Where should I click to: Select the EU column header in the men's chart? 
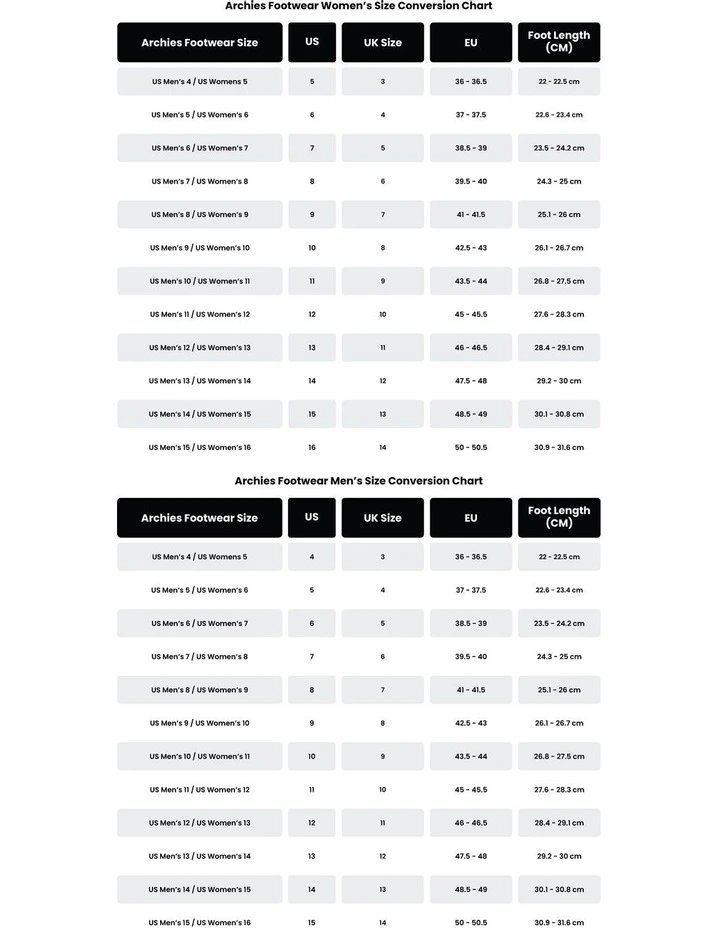(x=471, y=518)
